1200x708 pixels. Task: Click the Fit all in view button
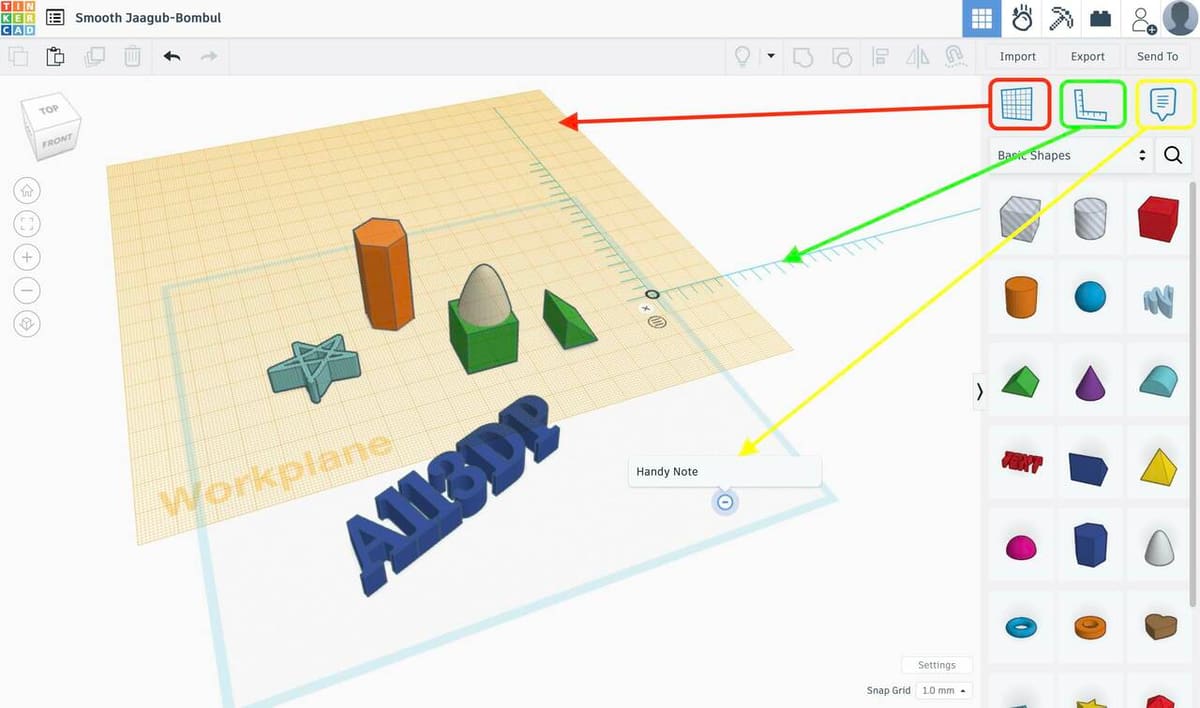pos(28,223)
